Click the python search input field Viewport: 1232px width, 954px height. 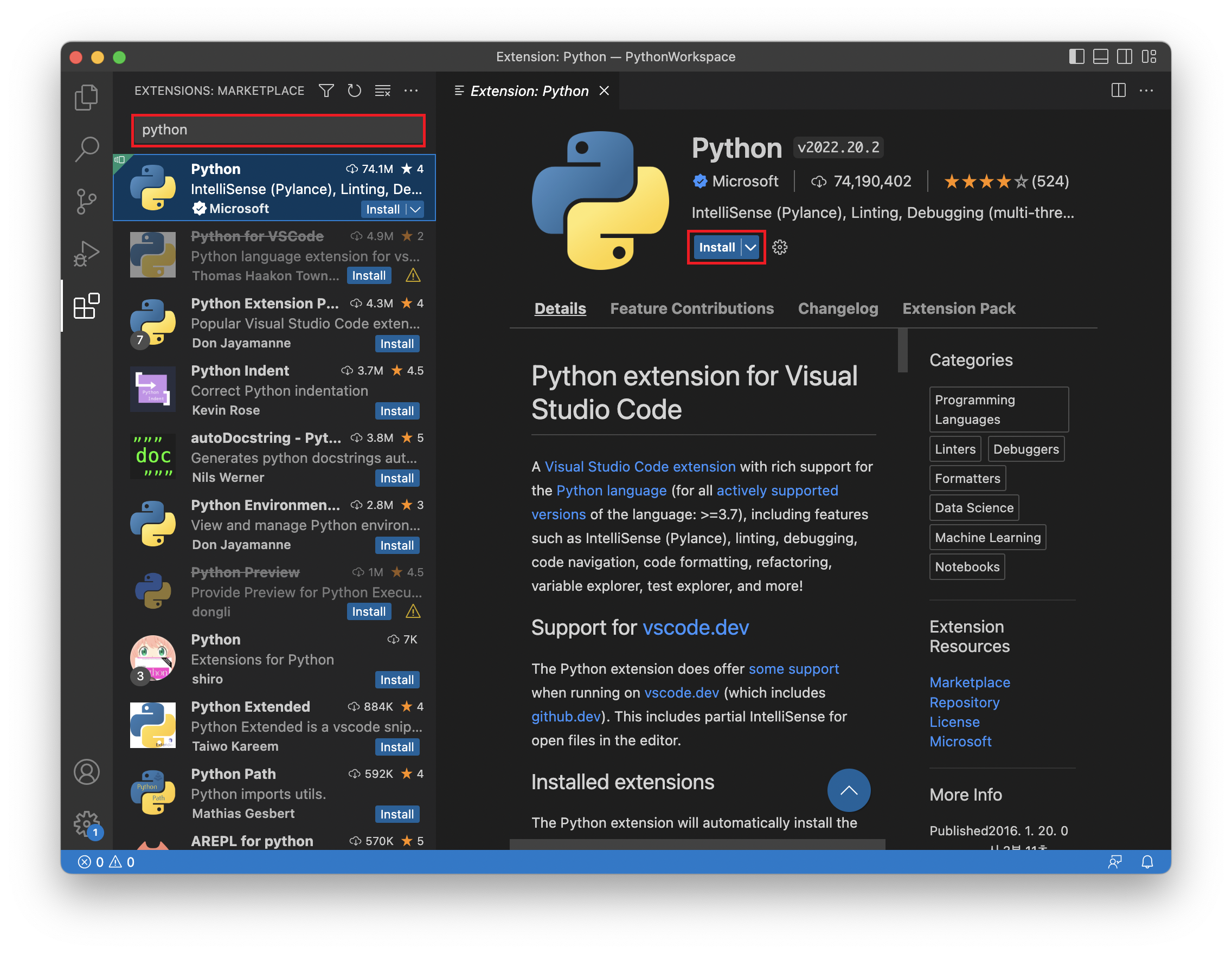[x=278, y=130]
